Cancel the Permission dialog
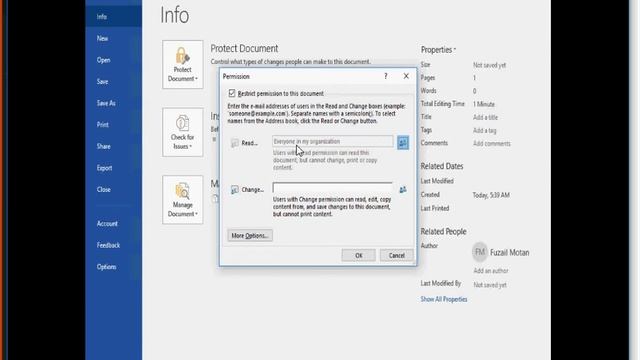This screenshot has height=360, width=640. click(x=396, y=256)
